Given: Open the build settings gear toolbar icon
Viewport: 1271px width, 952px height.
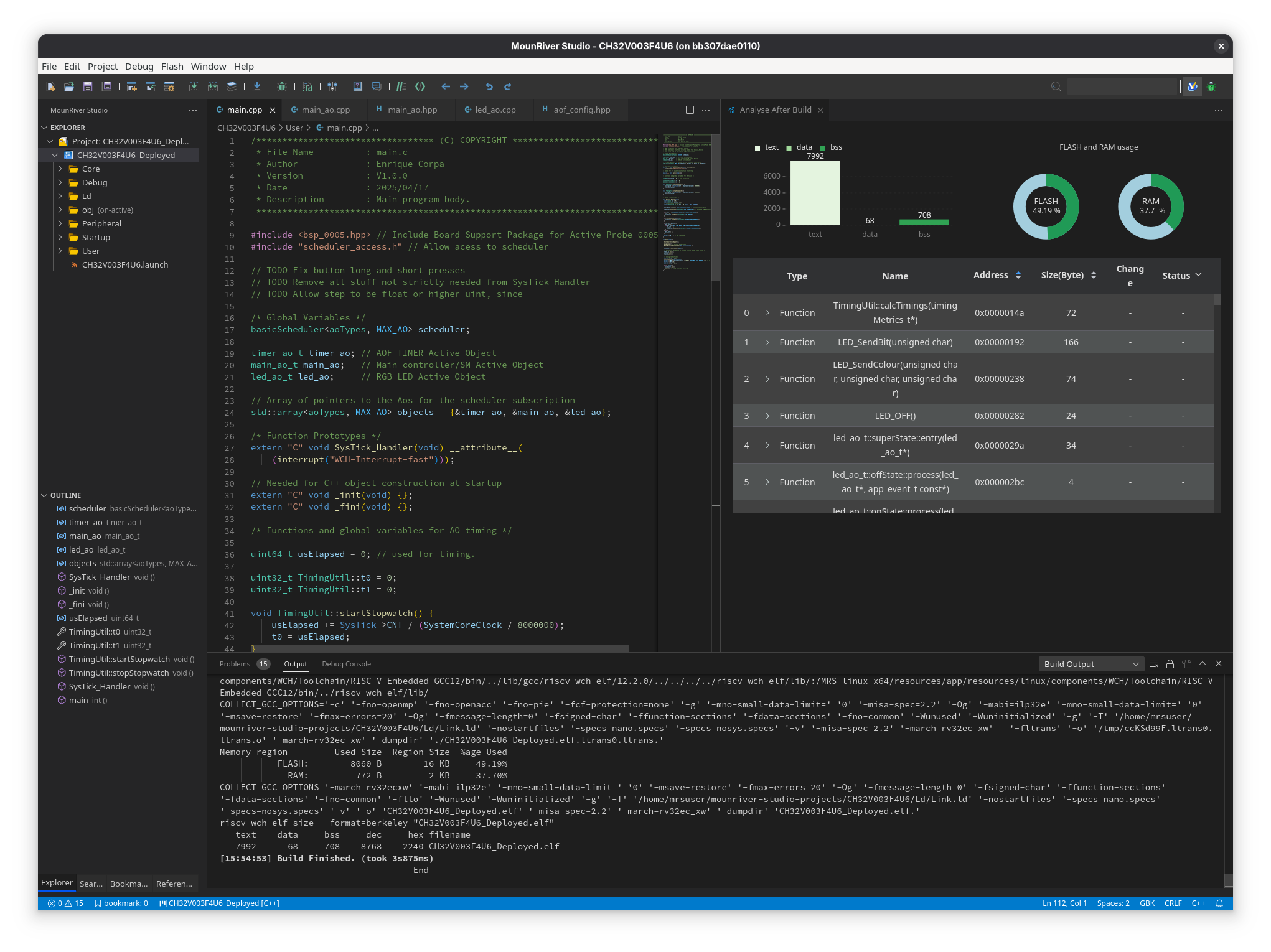Looking at the screenshot, I should click(168, 86).
